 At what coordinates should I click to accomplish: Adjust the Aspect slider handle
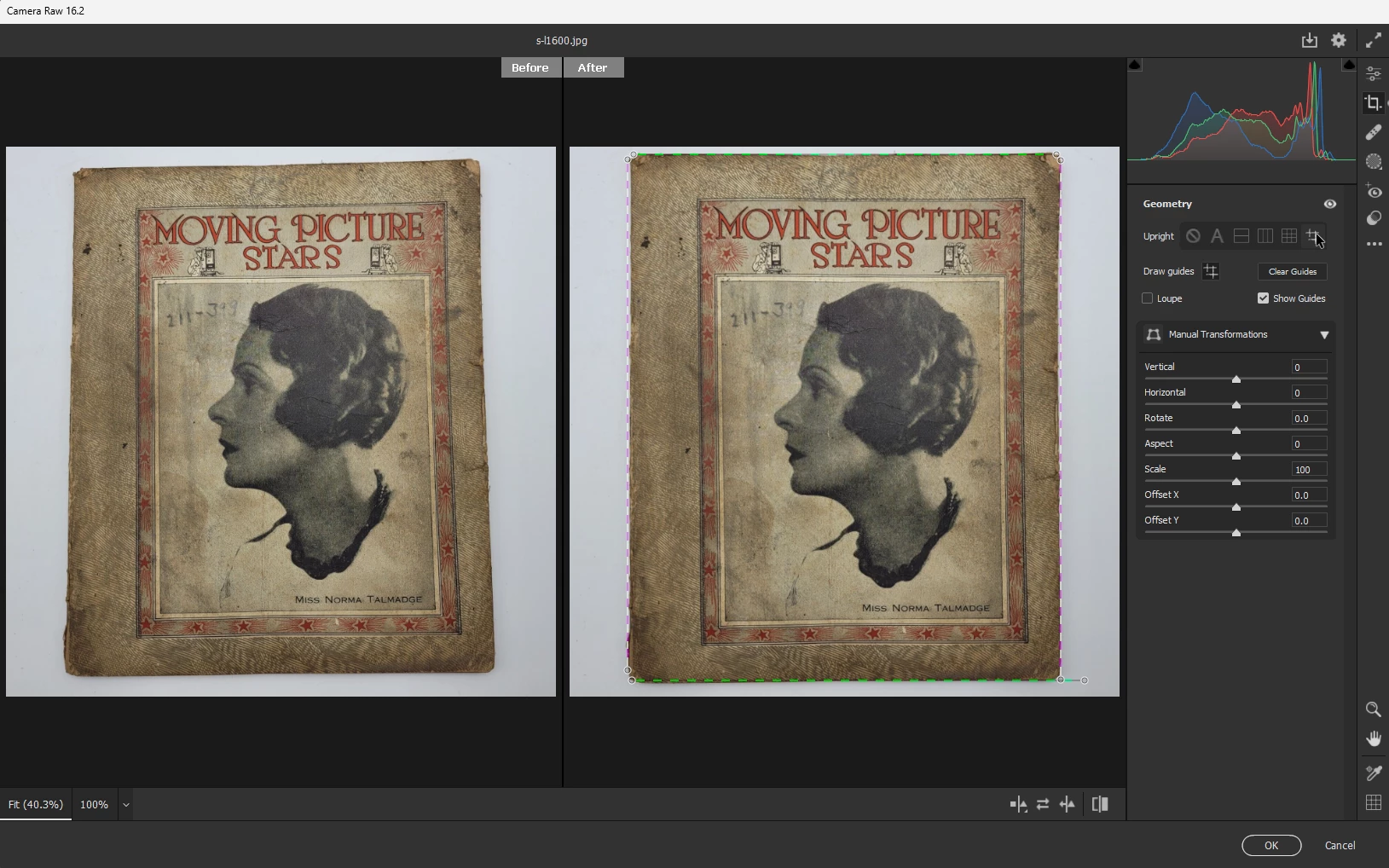1236,456
